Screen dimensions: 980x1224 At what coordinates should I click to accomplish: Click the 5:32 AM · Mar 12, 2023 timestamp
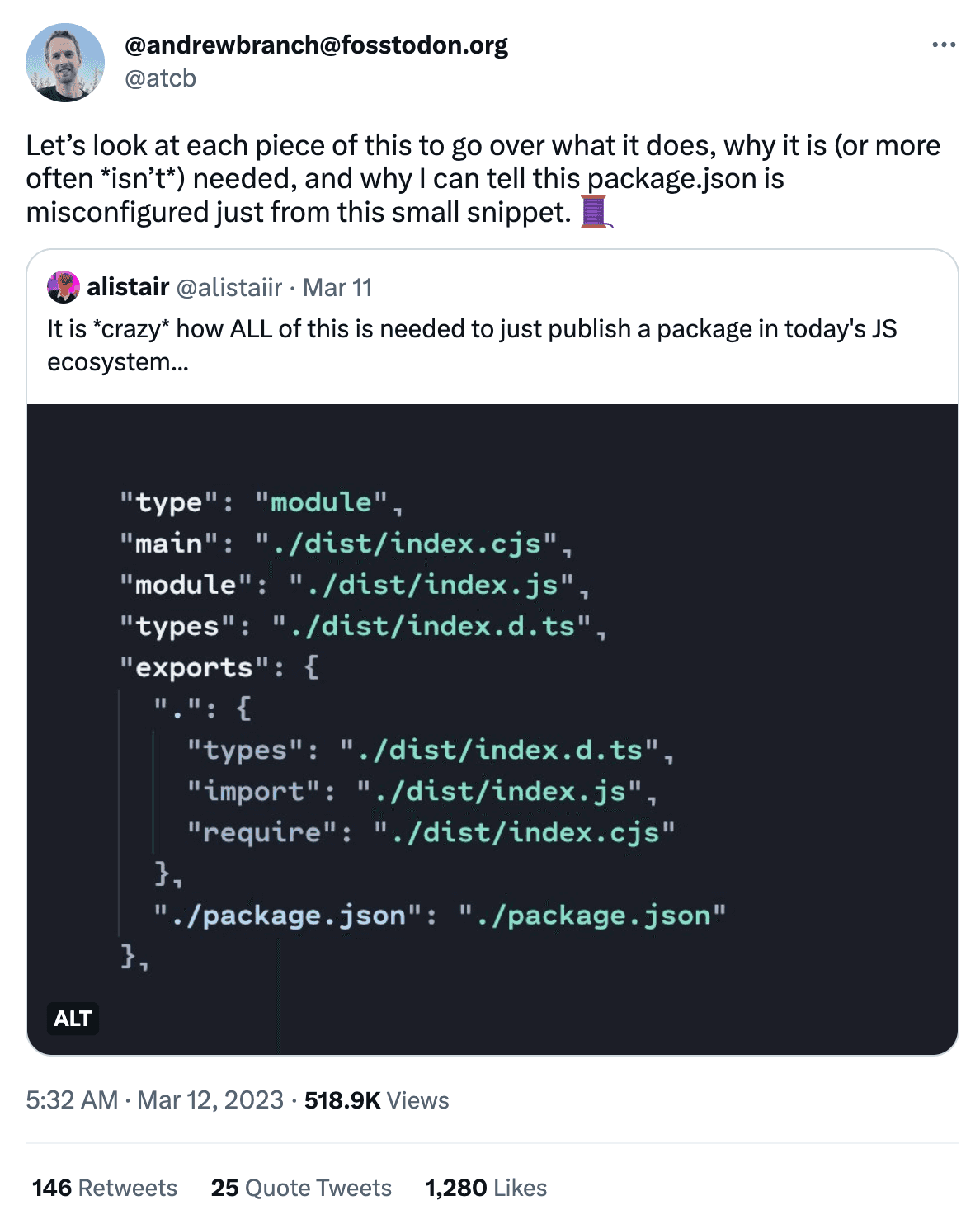(x=154, y=1100)
